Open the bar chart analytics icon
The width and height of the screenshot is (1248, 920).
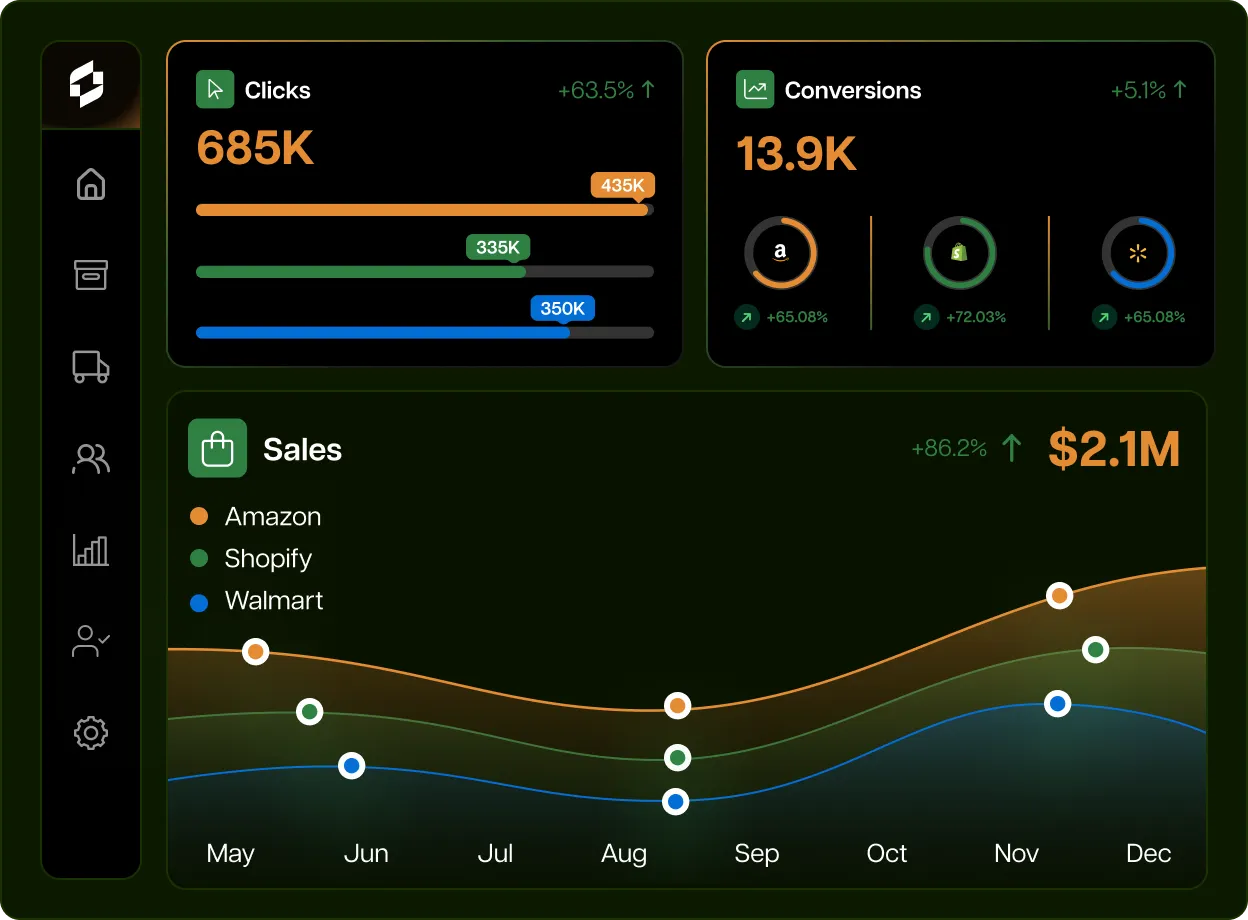pyautogui.click(x=91, y=550)
